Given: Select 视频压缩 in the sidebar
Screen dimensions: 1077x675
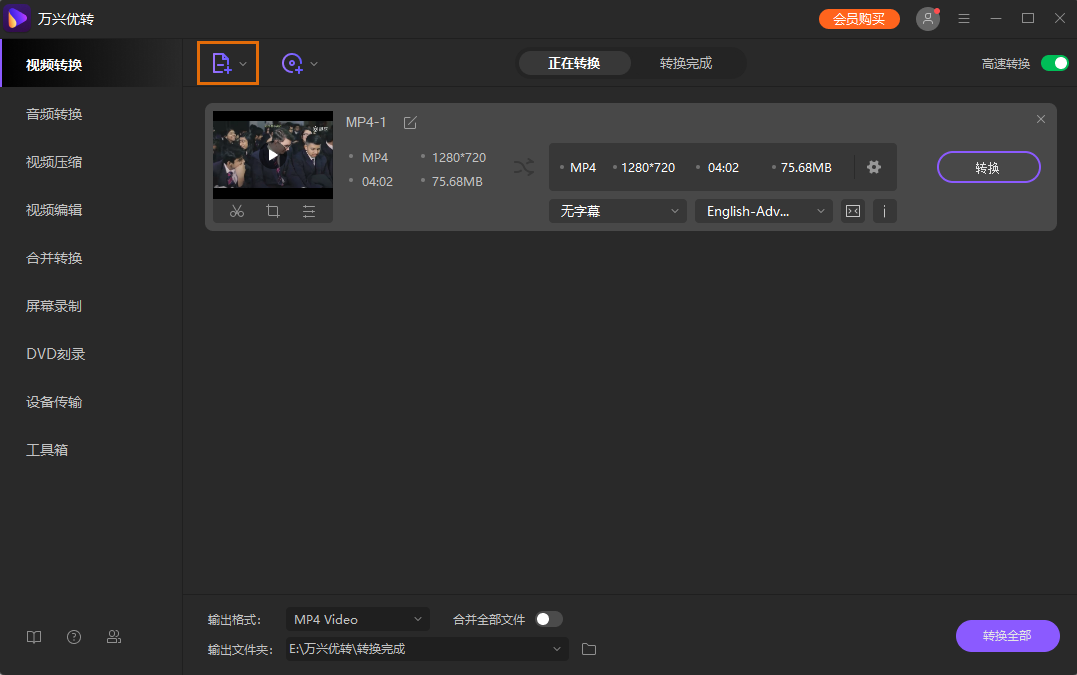Looking at the screenshot, I should pos(54,162).
